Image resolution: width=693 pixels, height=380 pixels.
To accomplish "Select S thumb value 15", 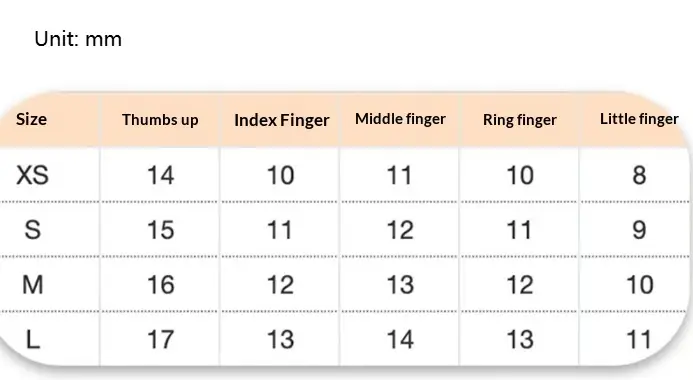I will [161, 230].
